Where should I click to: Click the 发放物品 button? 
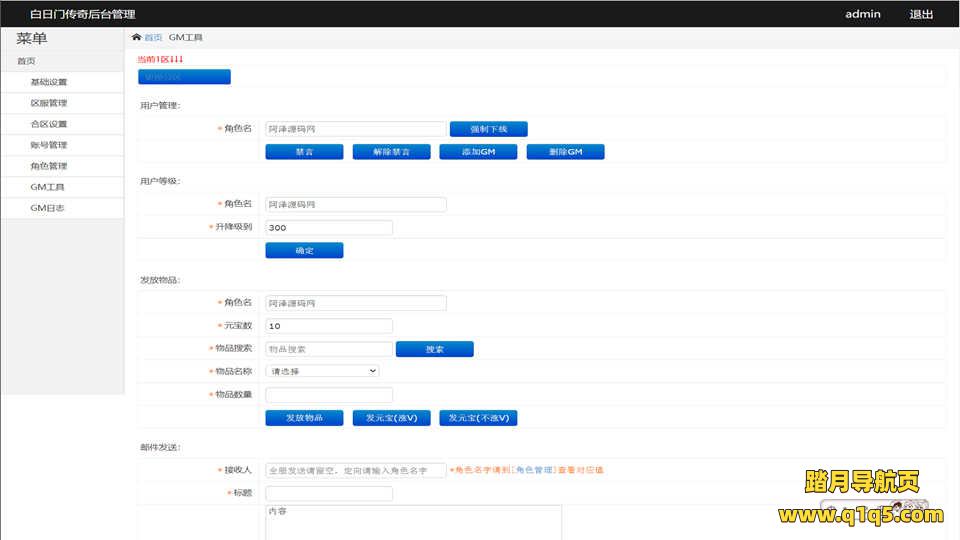[x=304, y=418]
